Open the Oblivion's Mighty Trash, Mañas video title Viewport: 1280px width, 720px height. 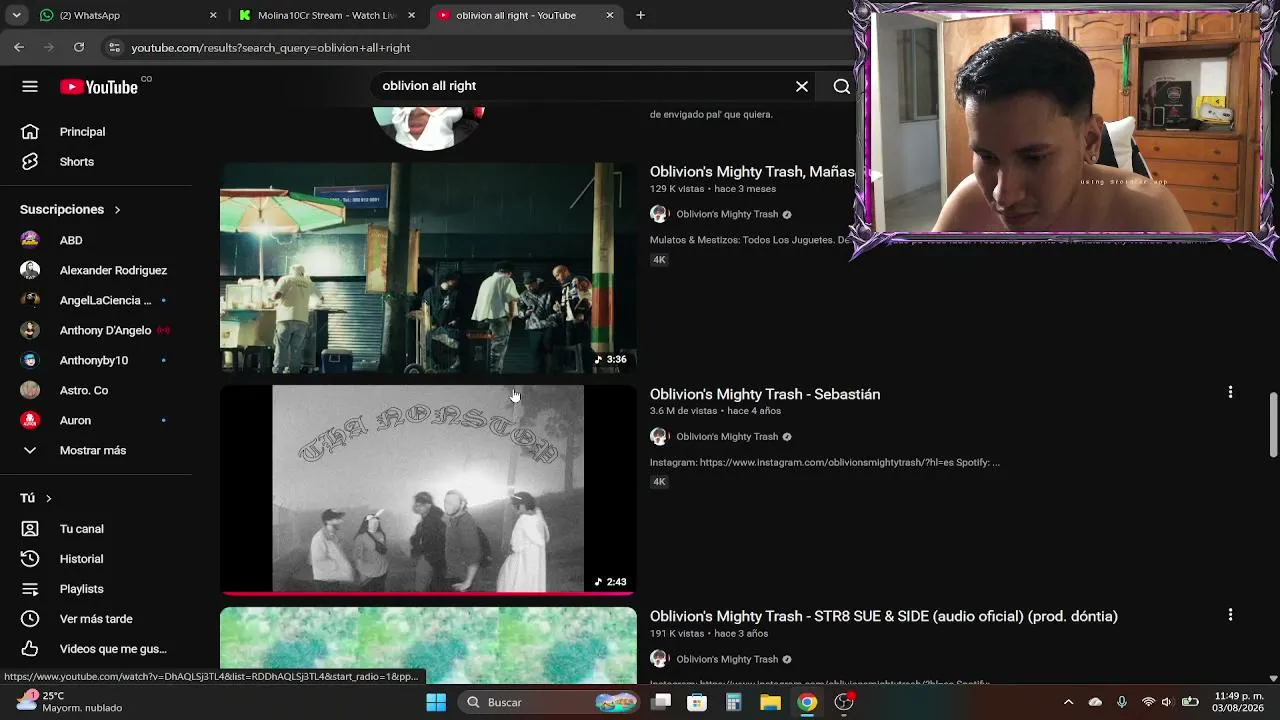pos(752,172)
